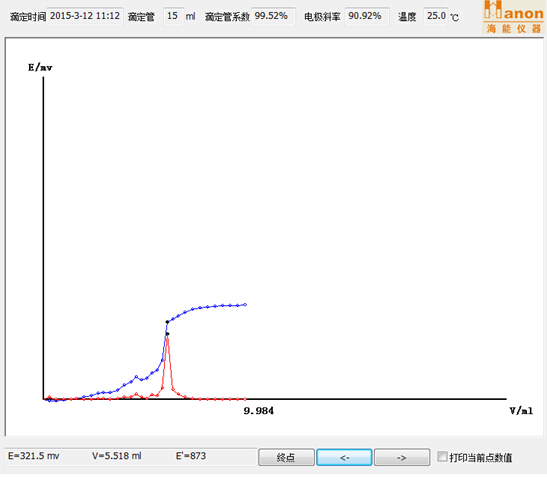547x477 pixels.
Task: Click the black endpoint marker on blue curve
Action: [x=167, y=322]
